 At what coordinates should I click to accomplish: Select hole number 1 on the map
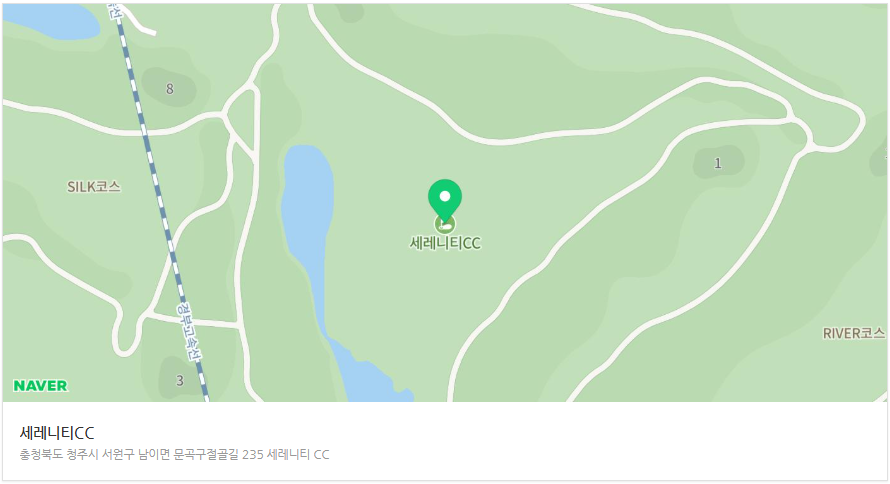tap(717, 163)
